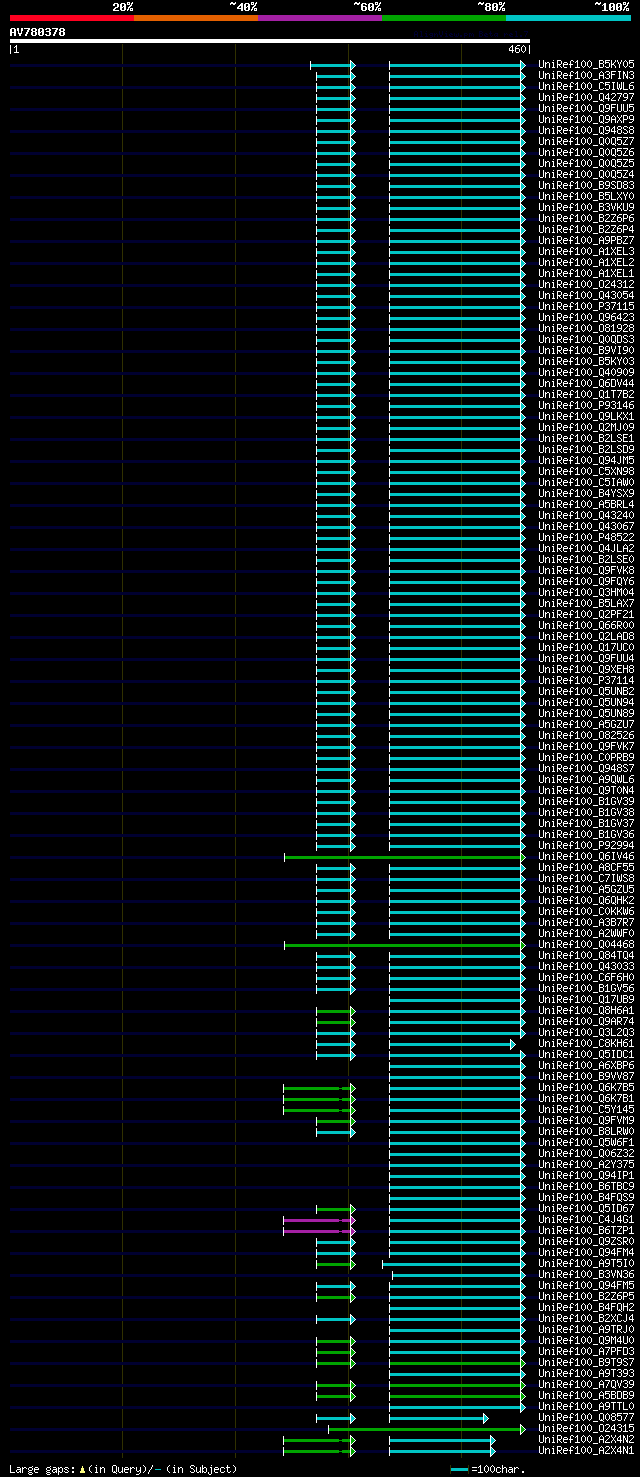
Task: Select the UniRef100_Q3HM04 label
Action: tap(586, 592)
